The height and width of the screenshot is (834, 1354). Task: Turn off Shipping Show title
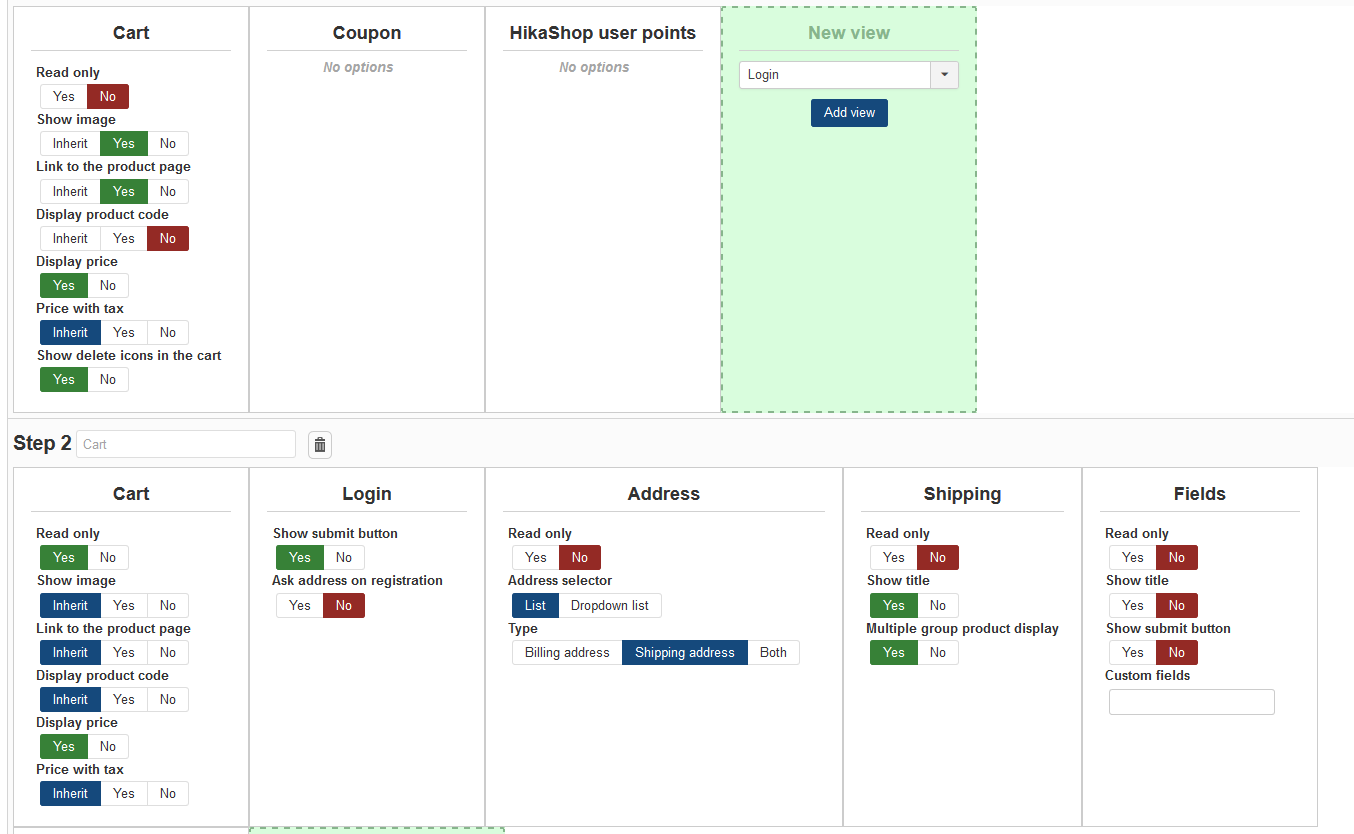[938, 606]
